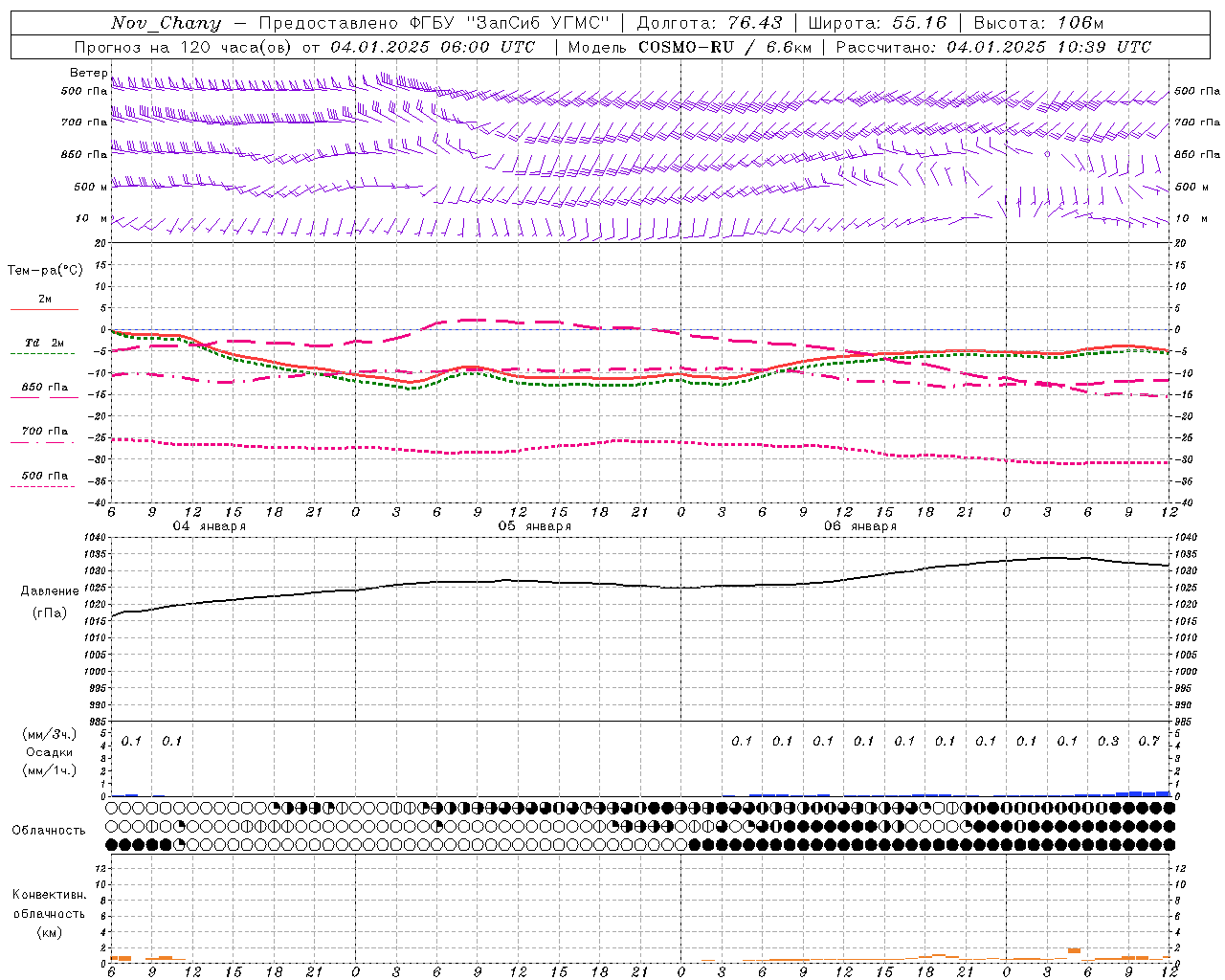The width and height of the screenshot is (1225, 980).
Task: Select the Конвективн. convective cloud label
Action: (x=49, y=895)
